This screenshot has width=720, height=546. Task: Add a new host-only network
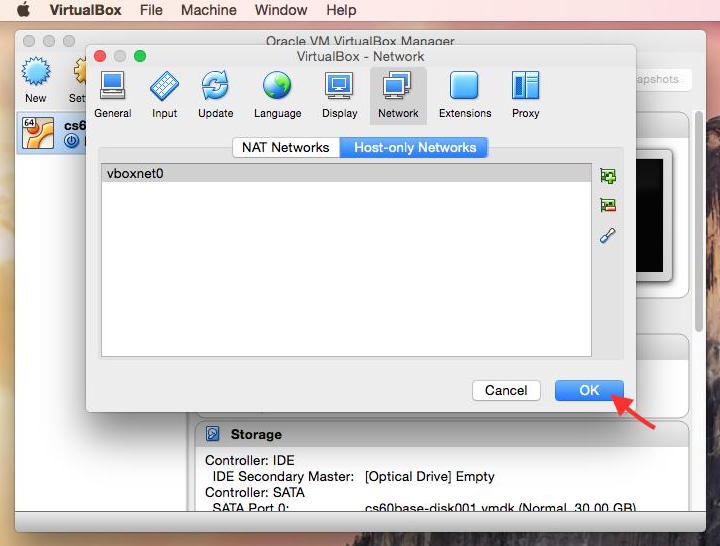pos(608,176)
